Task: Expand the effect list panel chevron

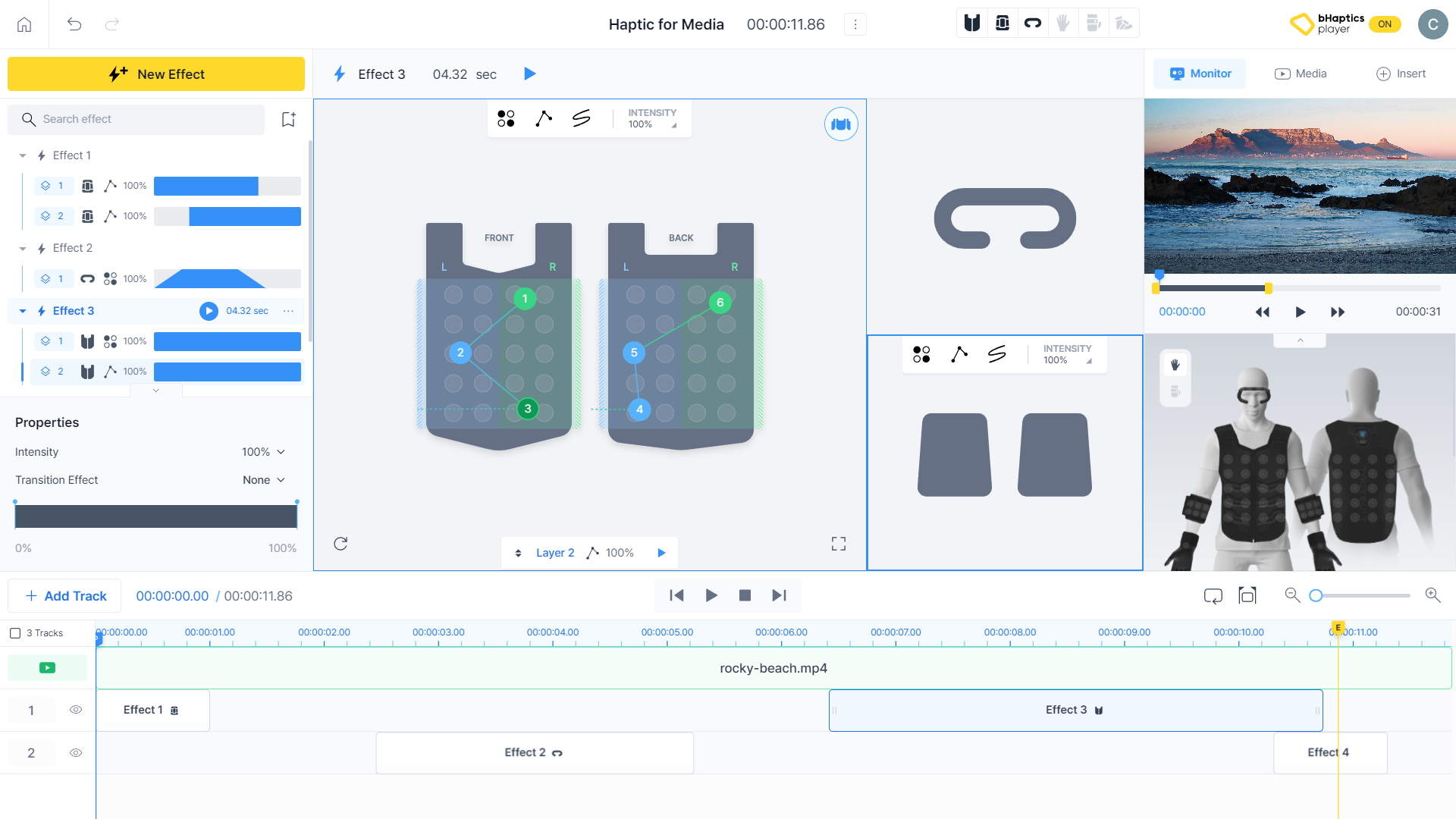Action: pyautogui.click(x=156, y=391)
